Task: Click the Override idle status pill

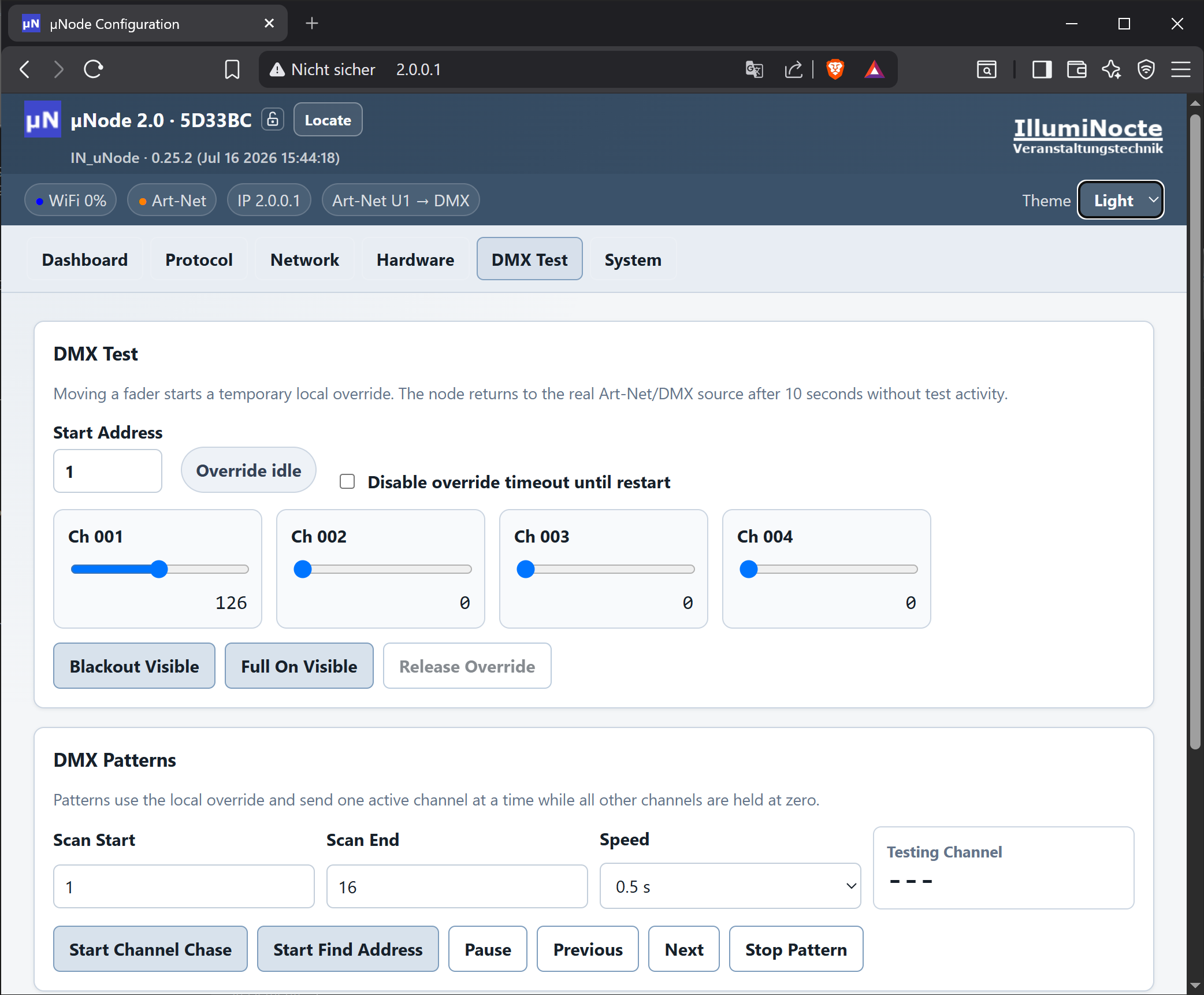Action: [x=248, y=470]
